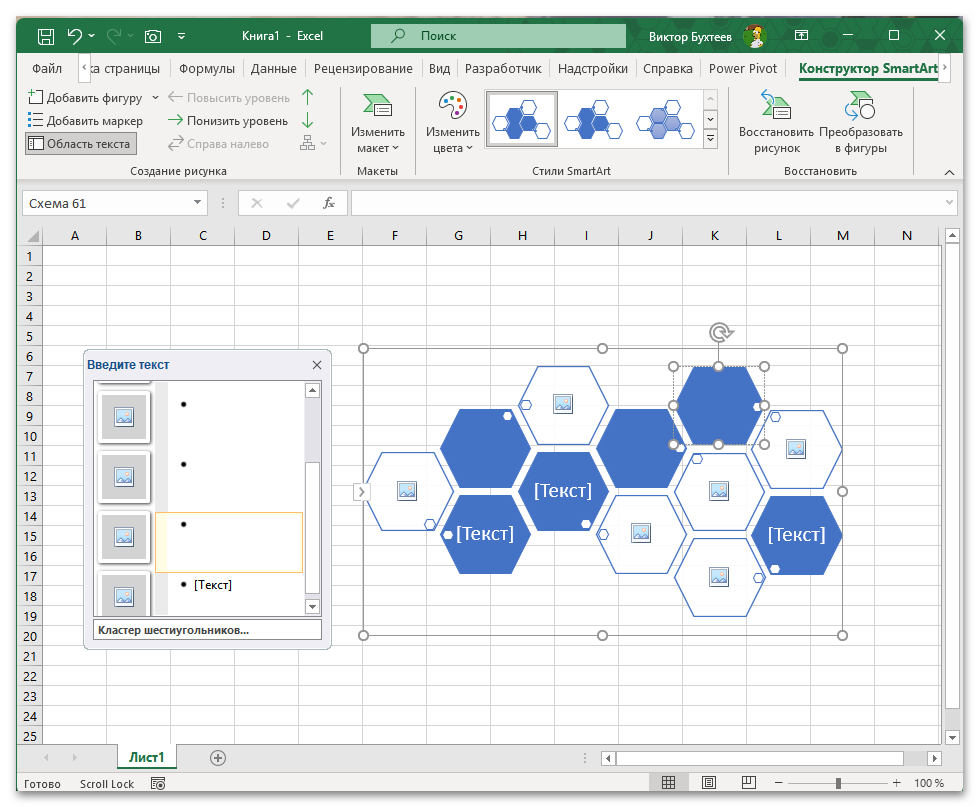Open the Вид tab
The height and width of the screenshot is (807, 979).
coord(439,69)
